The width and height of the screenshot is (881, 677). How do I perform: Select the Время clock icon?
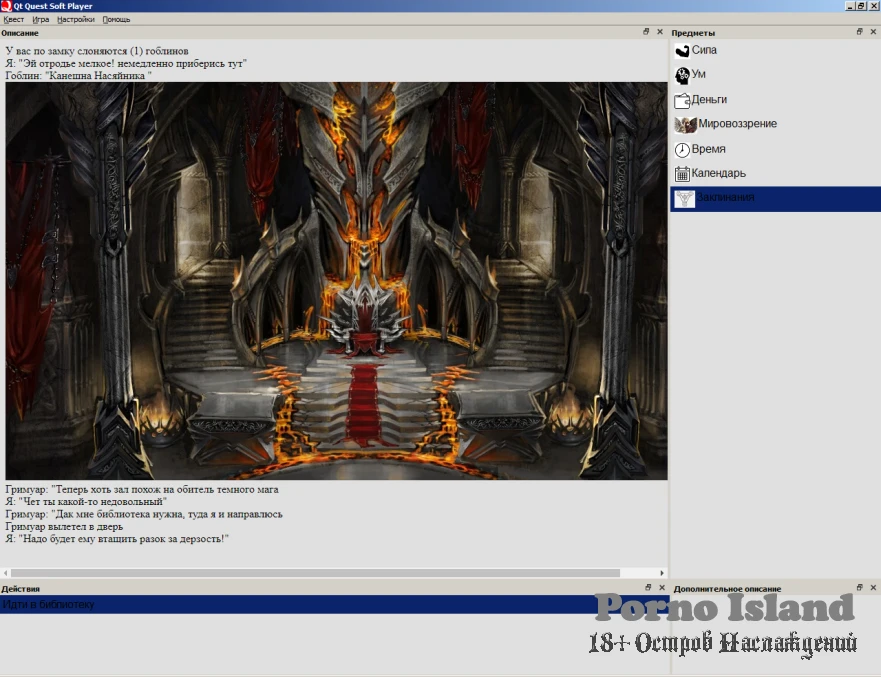tap(682, 149)
